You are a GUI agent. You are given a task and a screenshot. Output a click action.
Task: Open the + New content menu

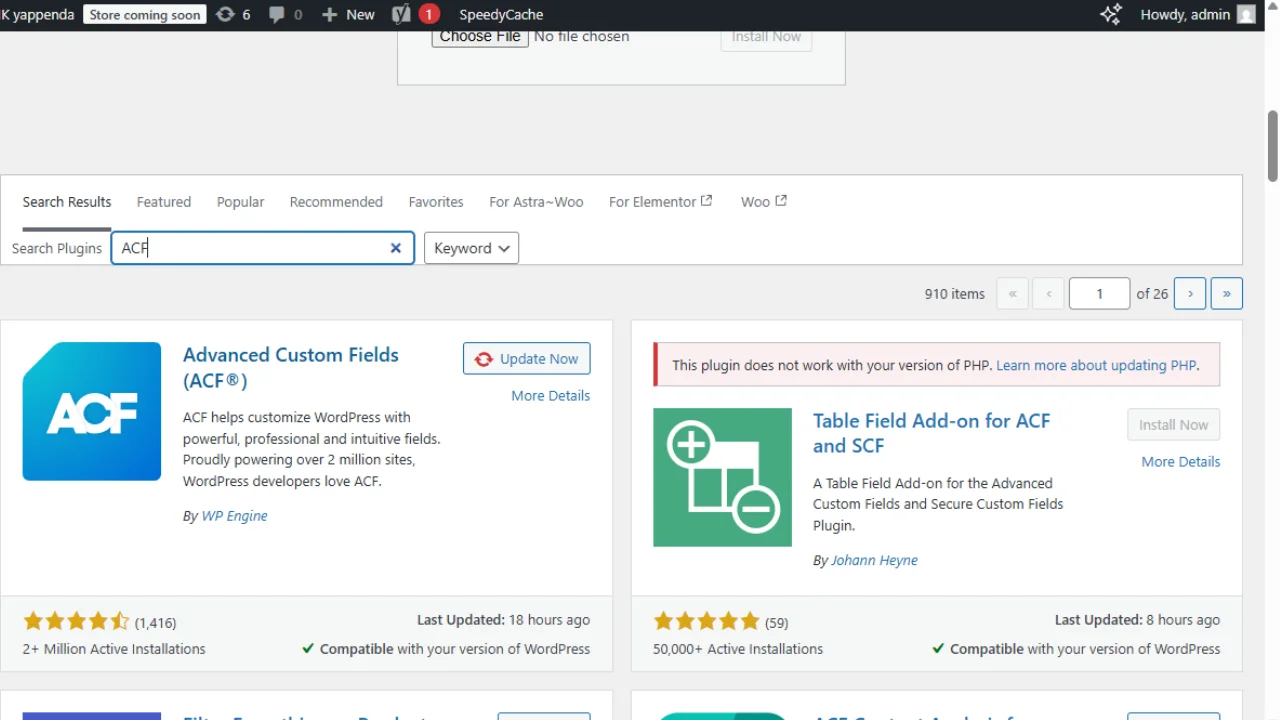pos(348,15)
